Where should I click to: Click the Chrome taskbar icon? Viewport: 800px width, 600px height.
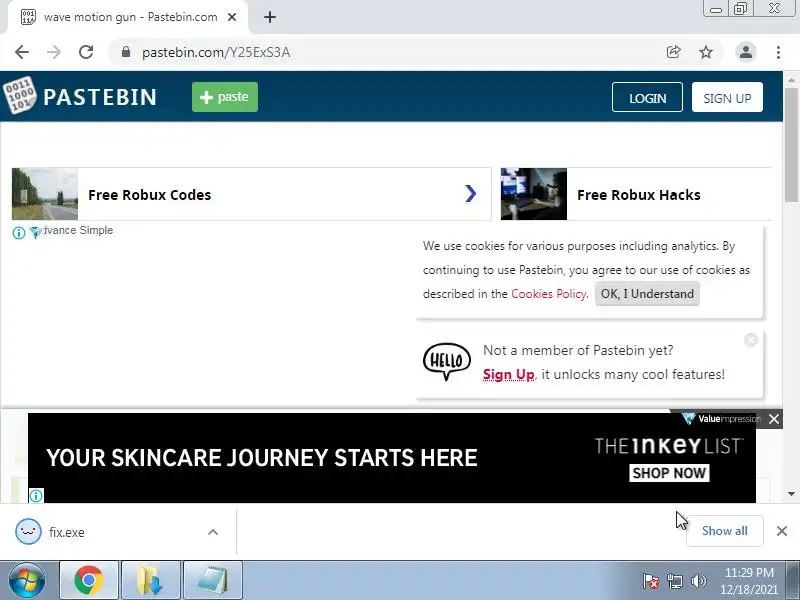coord(89,581)
